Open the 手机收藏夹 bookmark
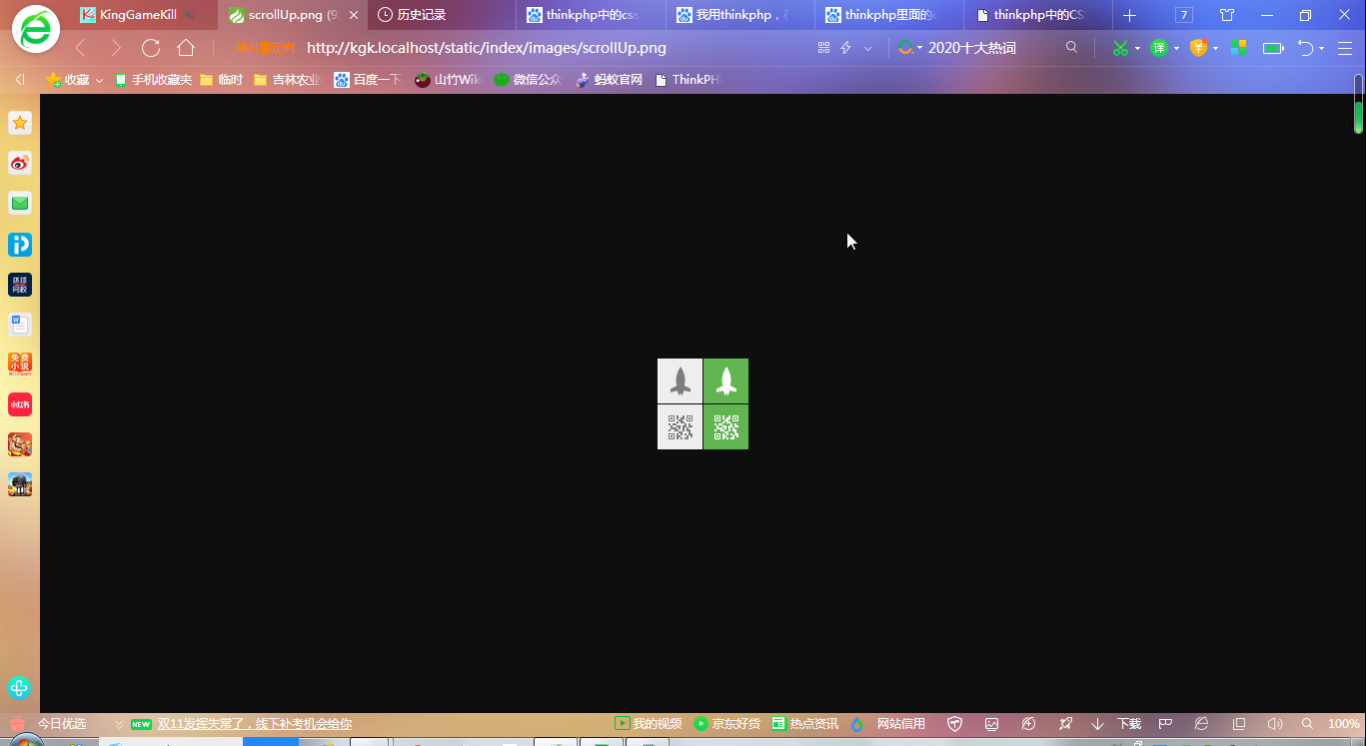Viewport: 1366px width, 746px height. click(153, 79)
